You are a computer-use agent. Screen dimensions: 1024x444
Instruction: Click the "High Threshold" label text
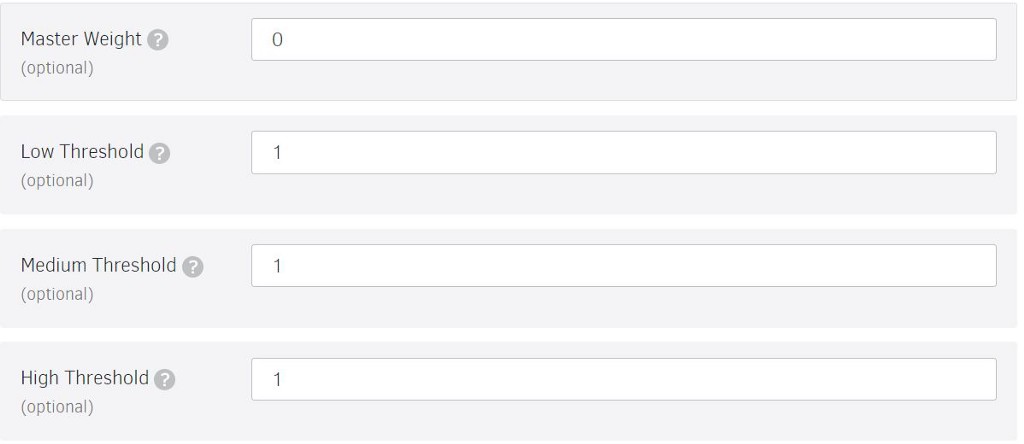point(84,379)
